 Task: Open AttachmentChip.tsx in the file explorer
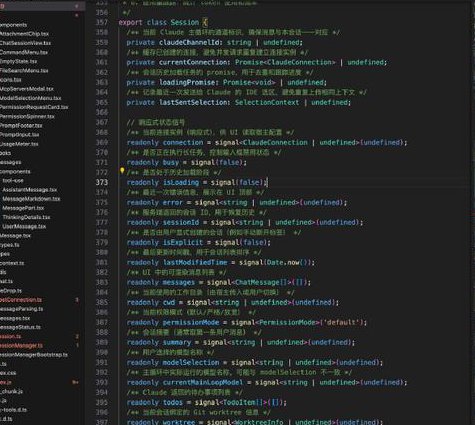tap(24, 34)
